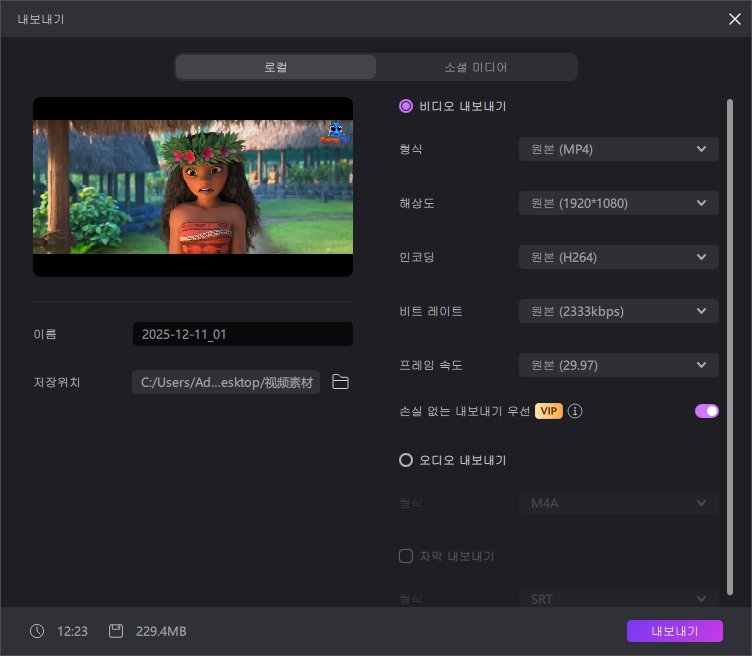The image size is (752, 656).
Task: Switch to the 로컬 tab
Action: (x=276, y=67)
